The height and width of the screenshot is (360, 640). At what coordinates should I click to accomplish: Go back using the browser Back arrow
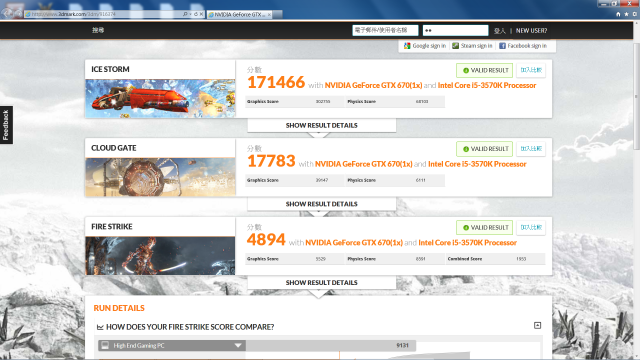tap(7, 13)
